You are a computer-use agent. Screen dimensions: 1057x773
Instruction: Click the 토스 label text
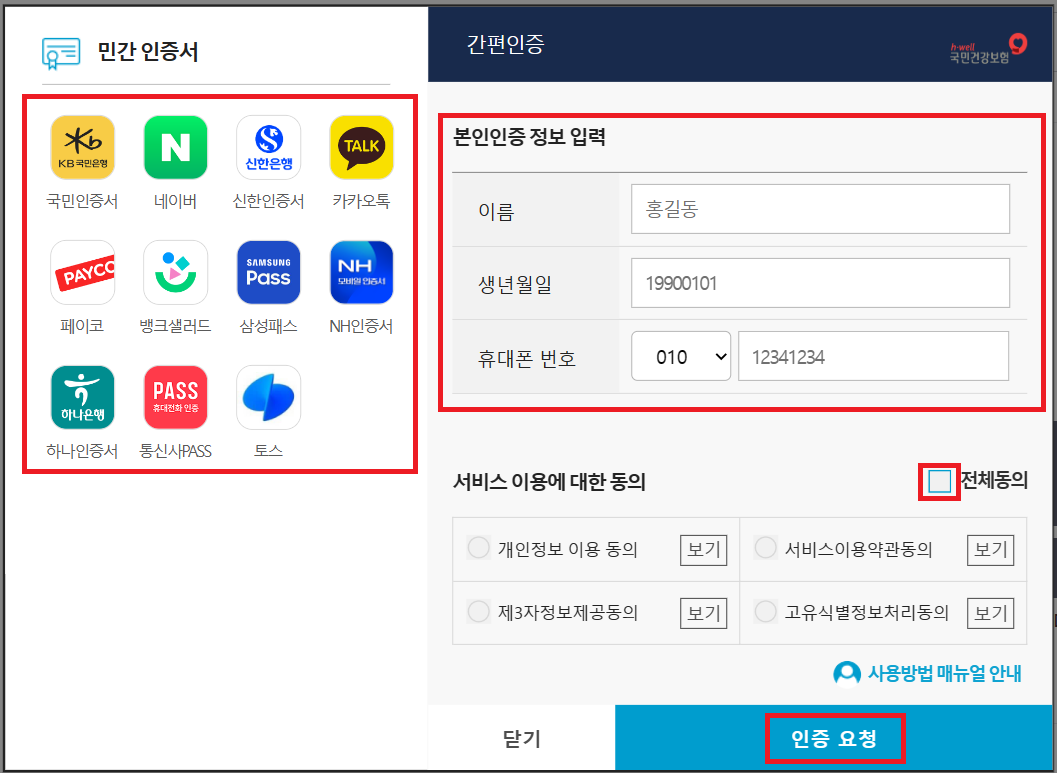coord(268,450)
